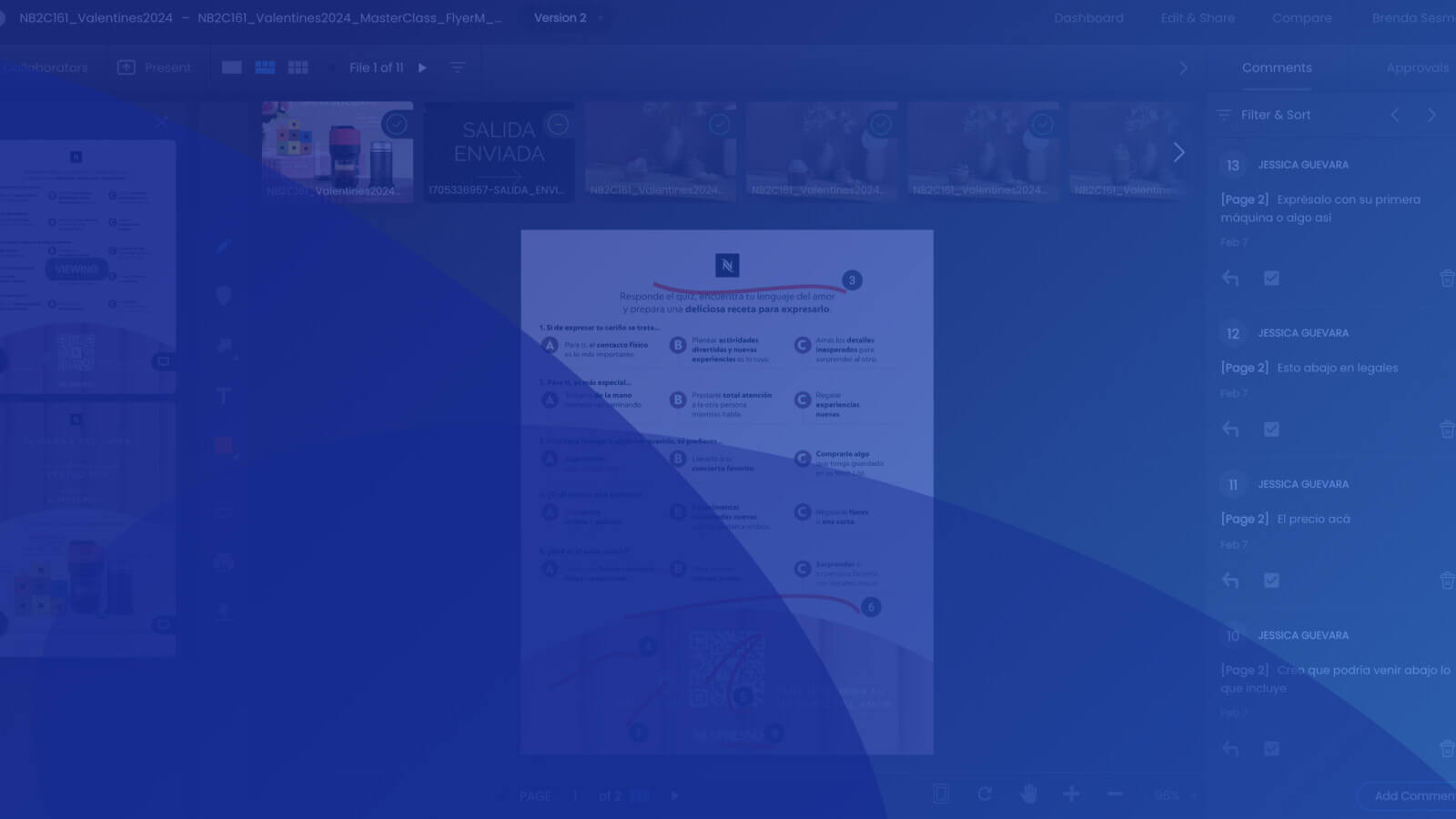
Task: Toggle checkbox for comment 11 'El precio acá'
Action: [x=1271, y=581]
